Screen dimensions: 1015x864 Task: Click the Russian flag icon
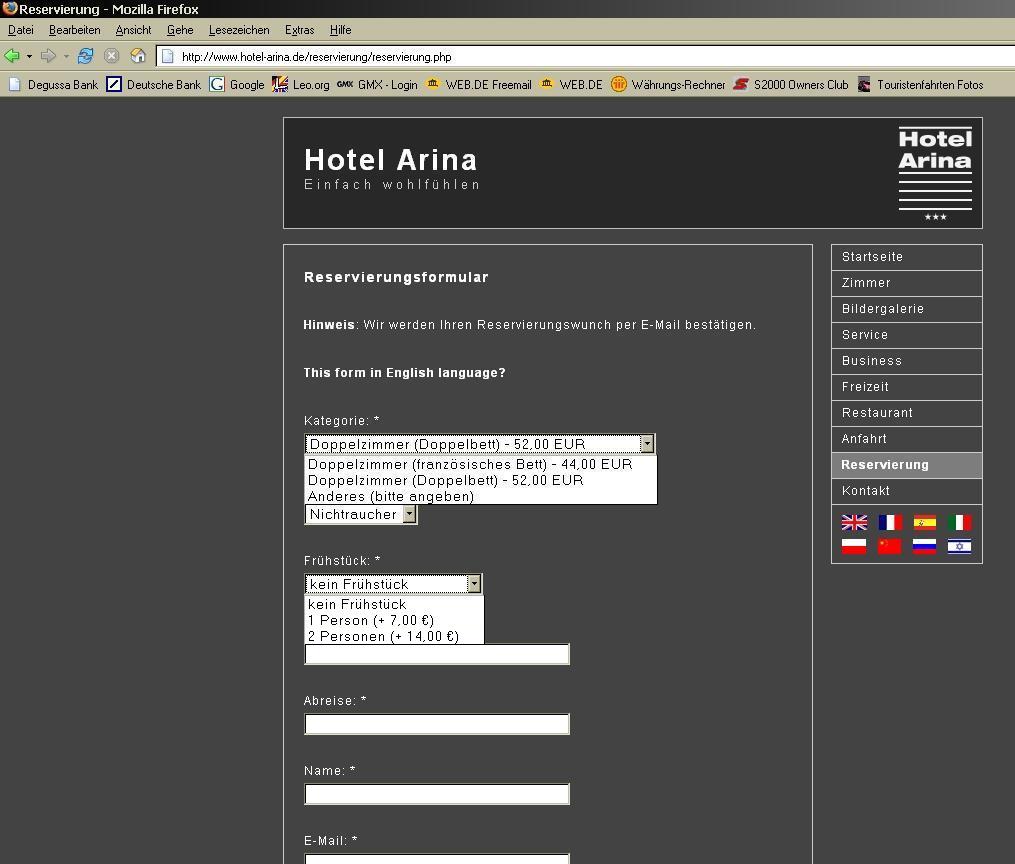click(924, 546)
